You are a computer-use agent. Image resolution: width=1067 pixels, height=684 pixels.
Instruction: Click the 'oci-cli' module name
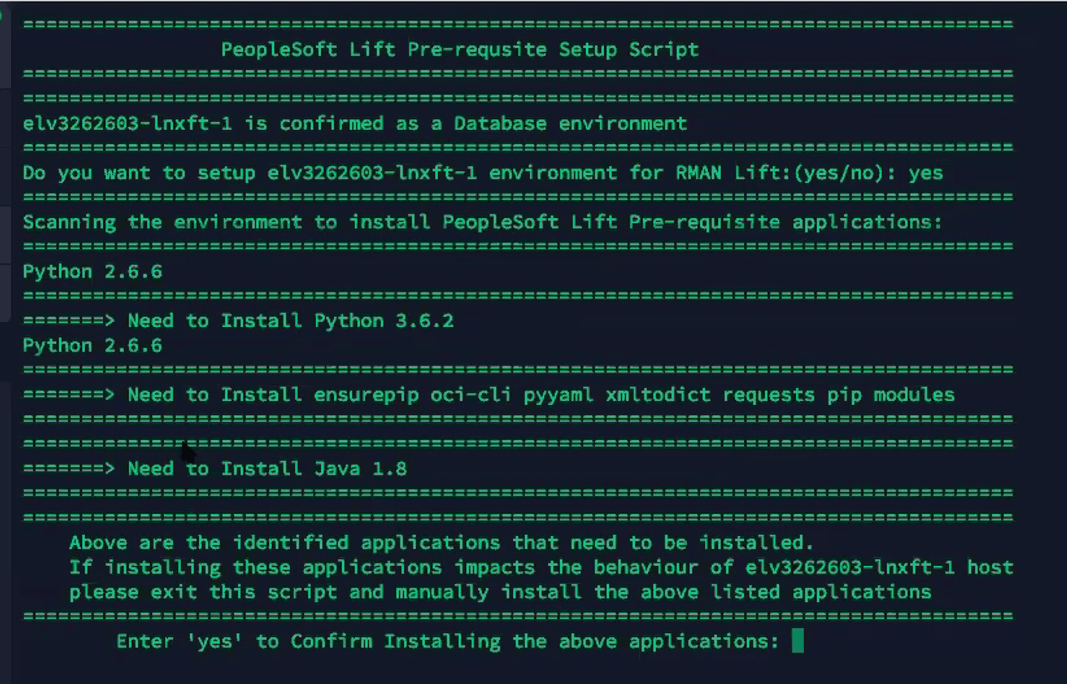pyautogui.click(x=471, y=395)
